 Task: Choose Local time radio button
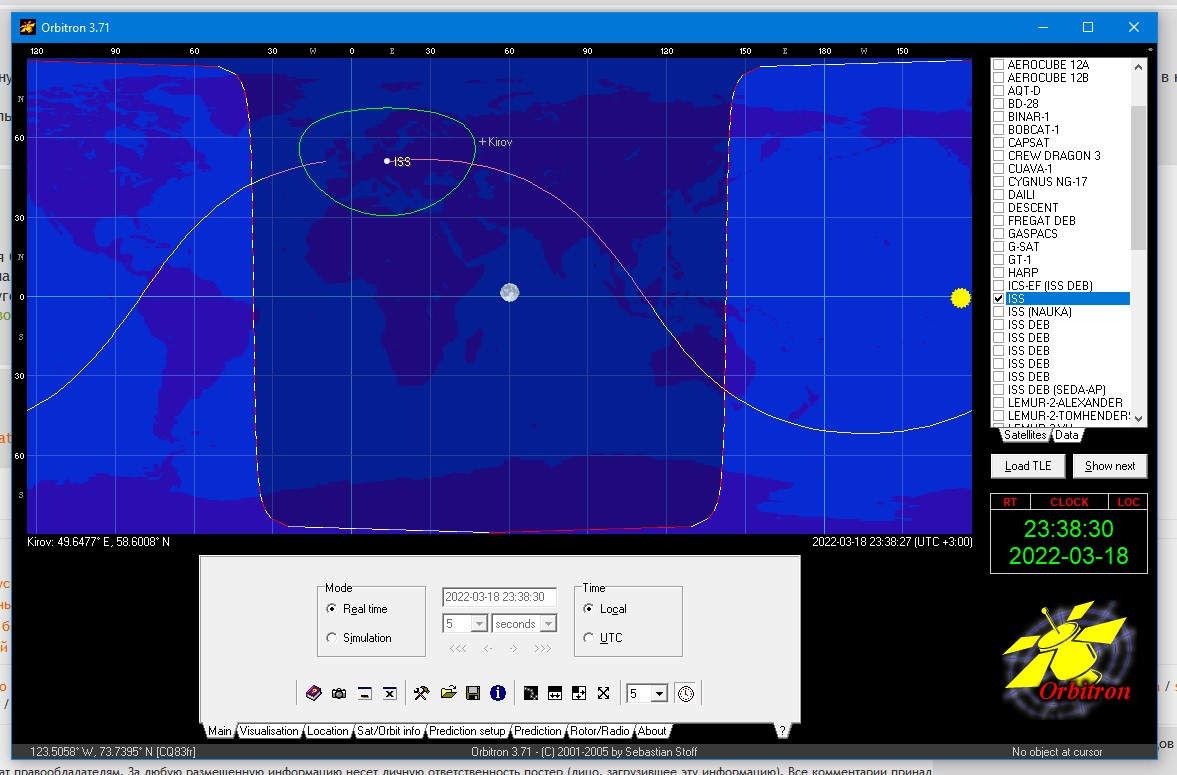pos(588,609)
